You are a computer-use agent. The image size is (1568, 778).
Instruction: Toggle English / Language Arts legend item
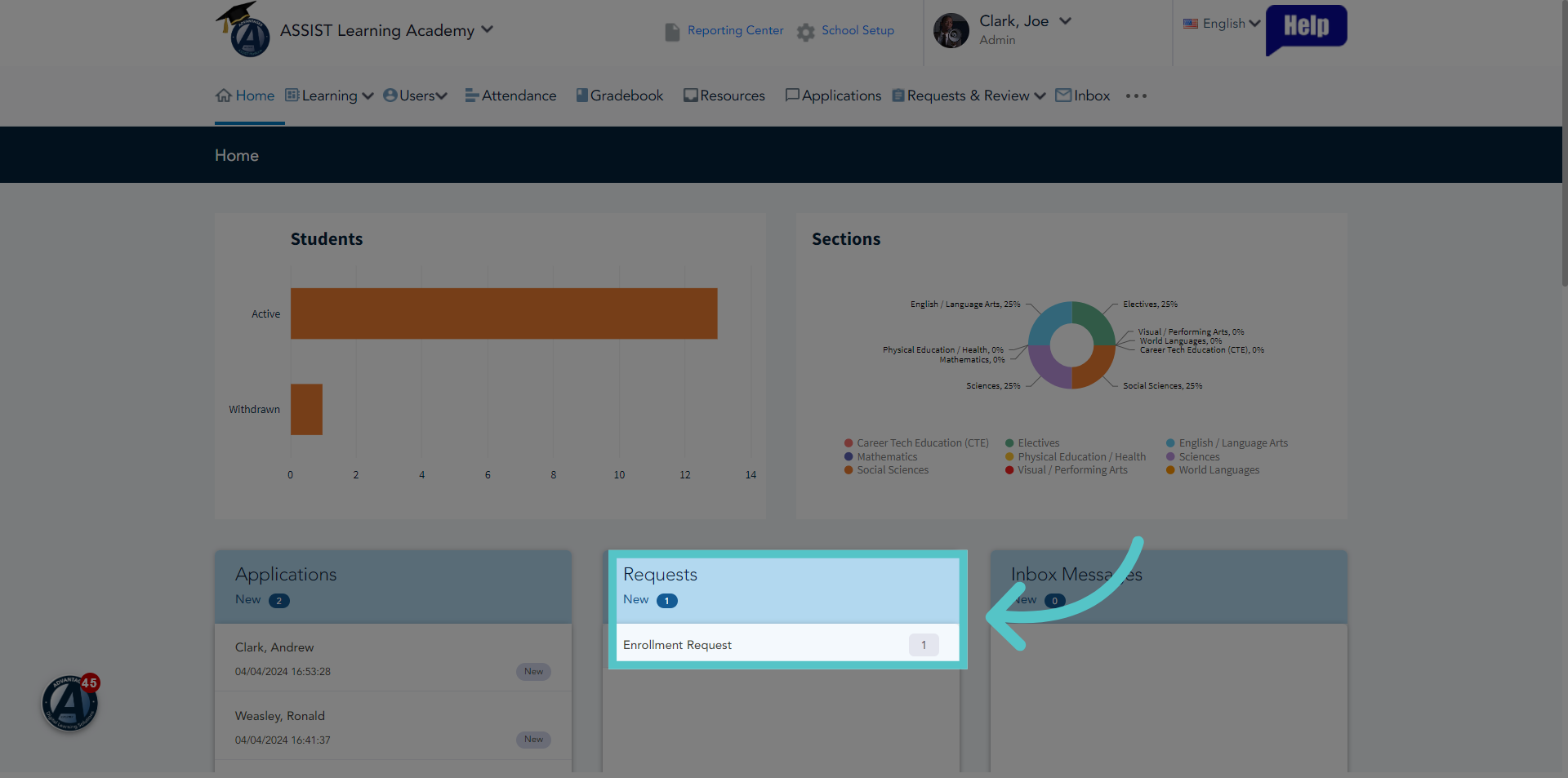[1227, 443]
